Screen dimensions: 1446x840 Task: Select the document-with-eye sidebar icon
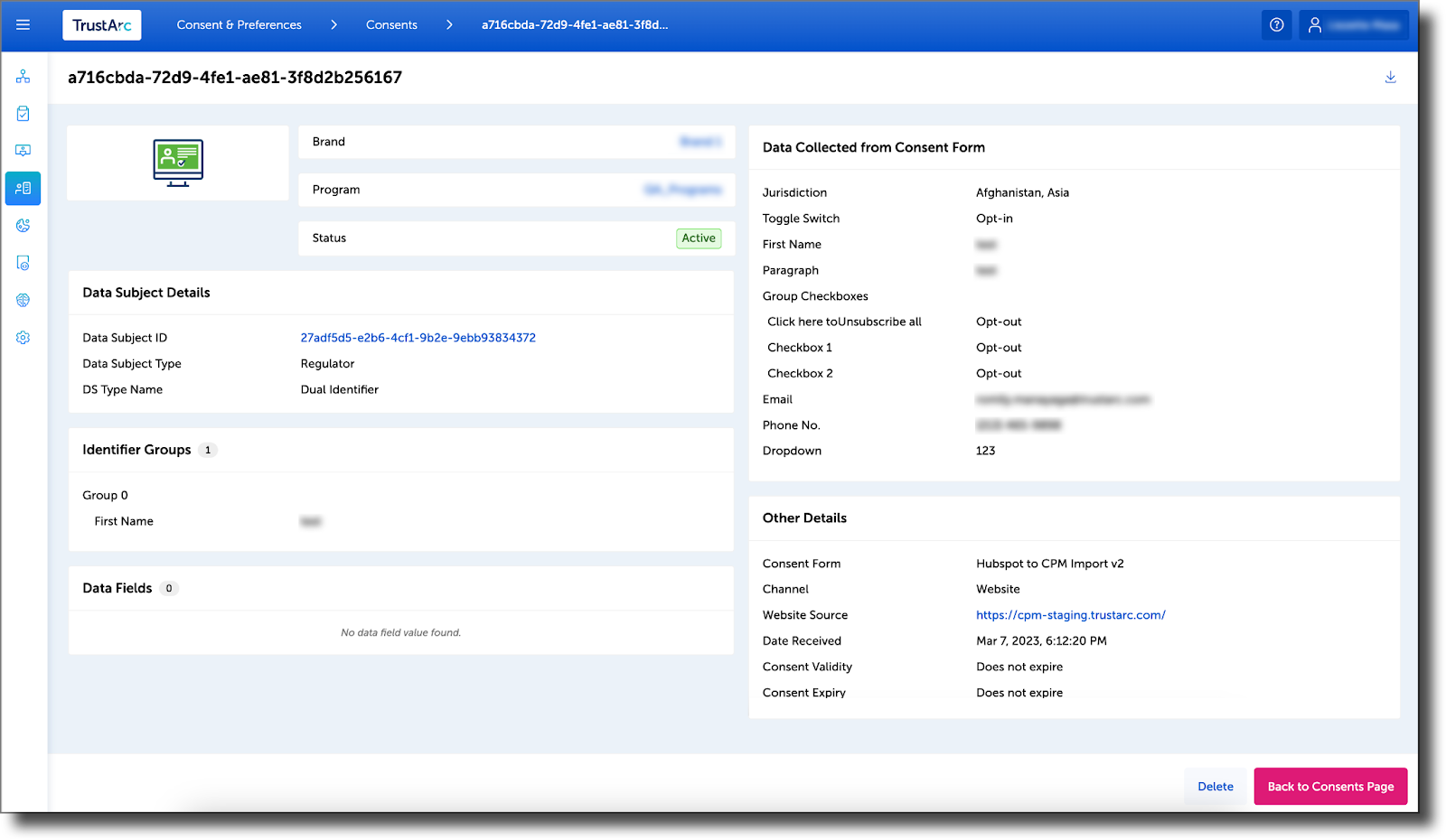[x=23, y=263]
